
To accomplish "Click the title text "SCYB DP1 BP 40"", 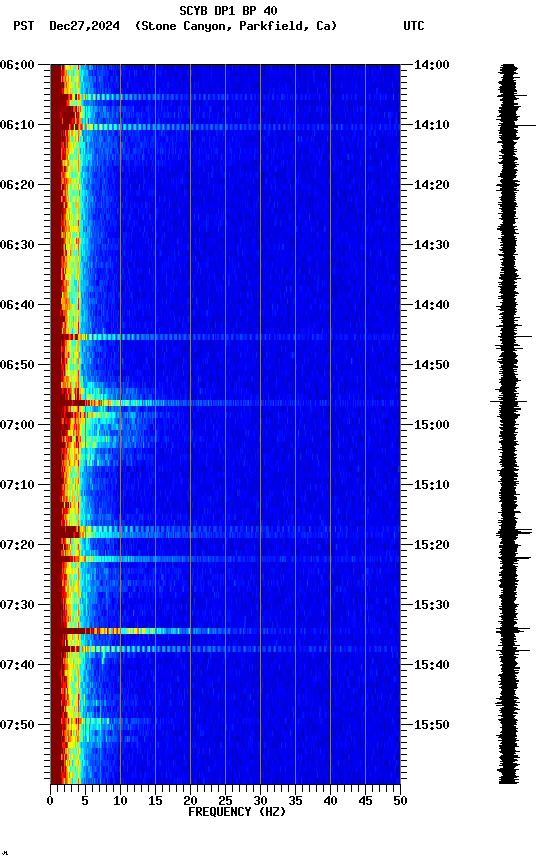I will (x=228, y=11).
